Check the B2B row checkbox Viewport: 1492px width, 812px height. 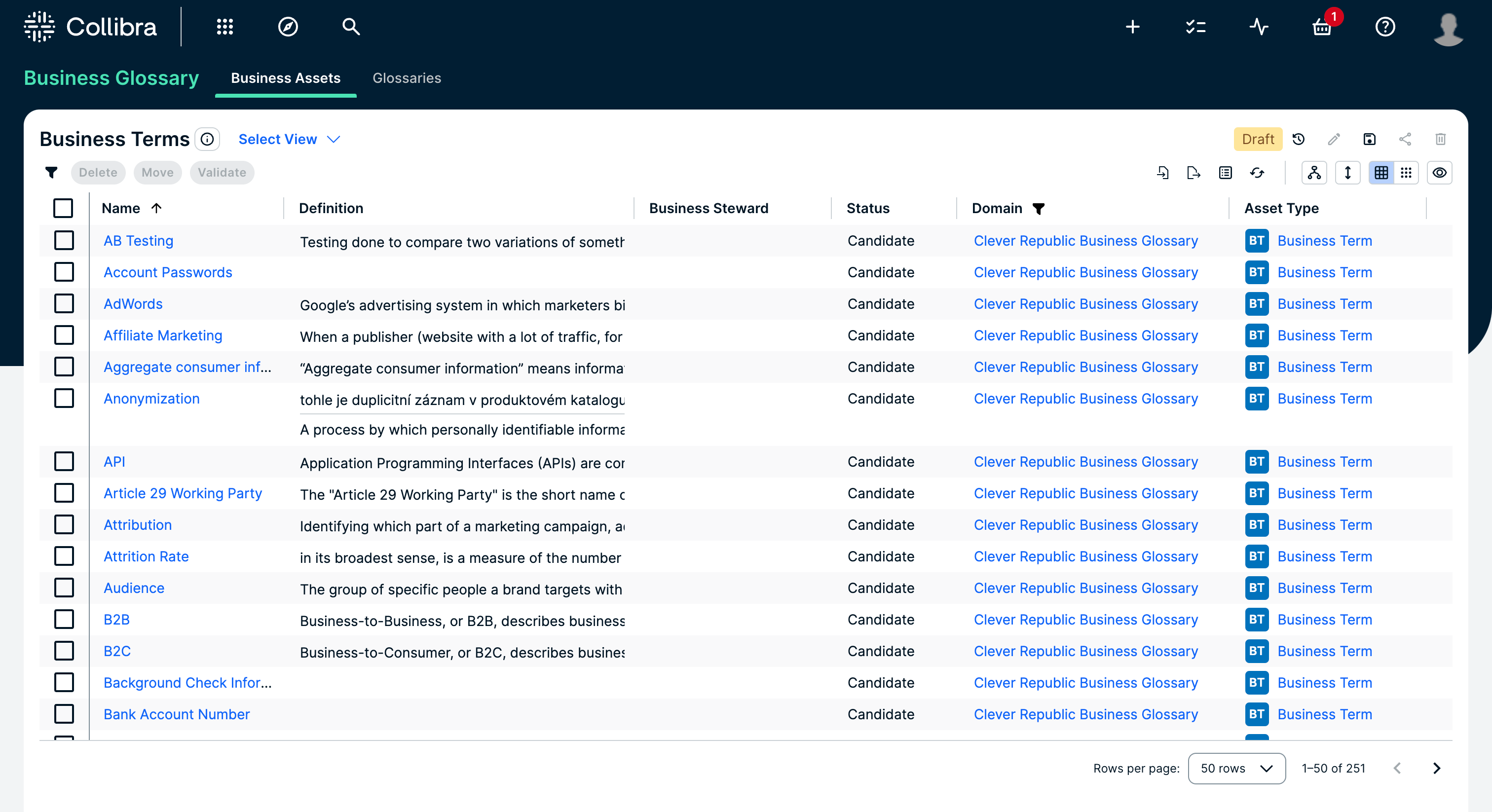[x=64, y=620]
